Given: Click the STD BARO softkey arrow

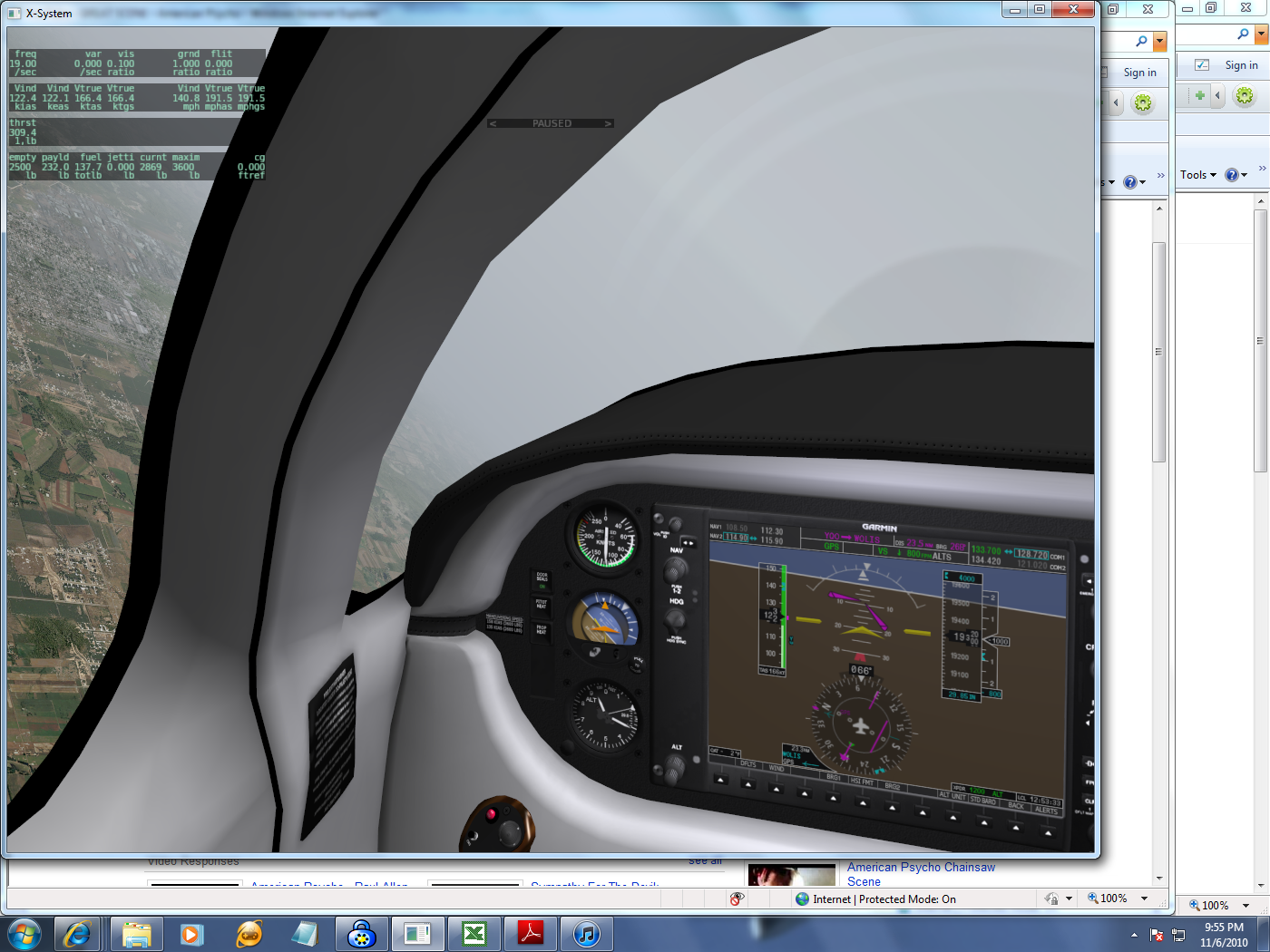Looking at the screenshot, I should [984, 822].
